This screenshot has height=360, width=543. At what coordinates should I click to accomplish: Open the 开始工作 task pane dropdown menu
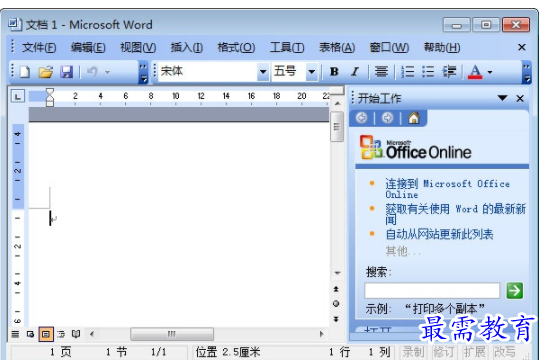pyautogui.click(x=502, y=98)
